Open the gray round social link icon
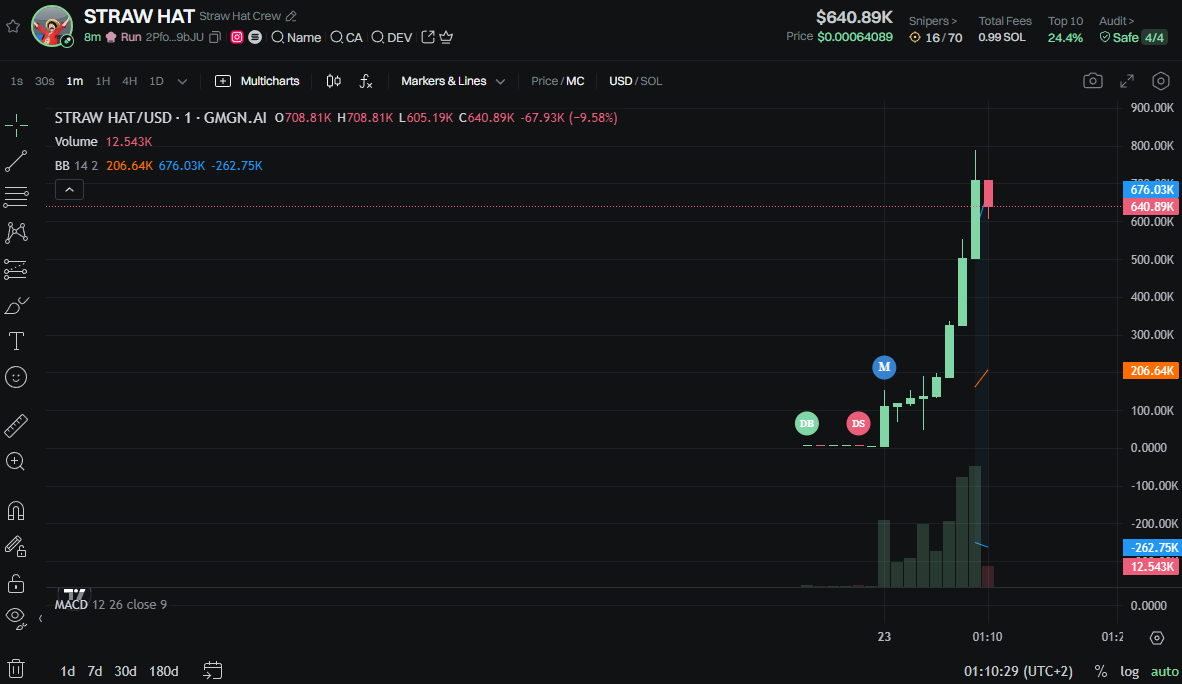This screenshot has height=684, width=1182. pos(255,37)
